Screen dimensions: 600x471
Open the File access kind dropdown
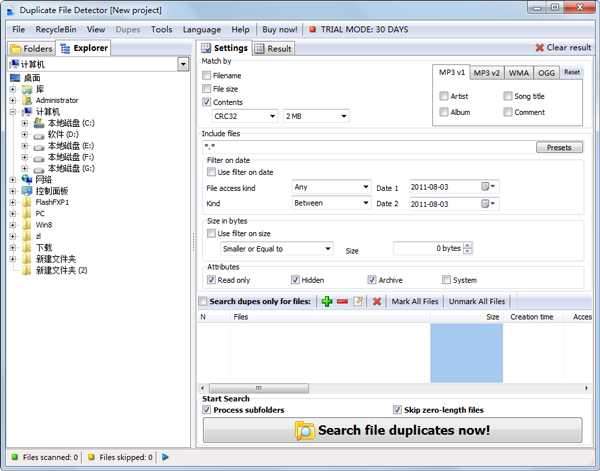[365, 187]
